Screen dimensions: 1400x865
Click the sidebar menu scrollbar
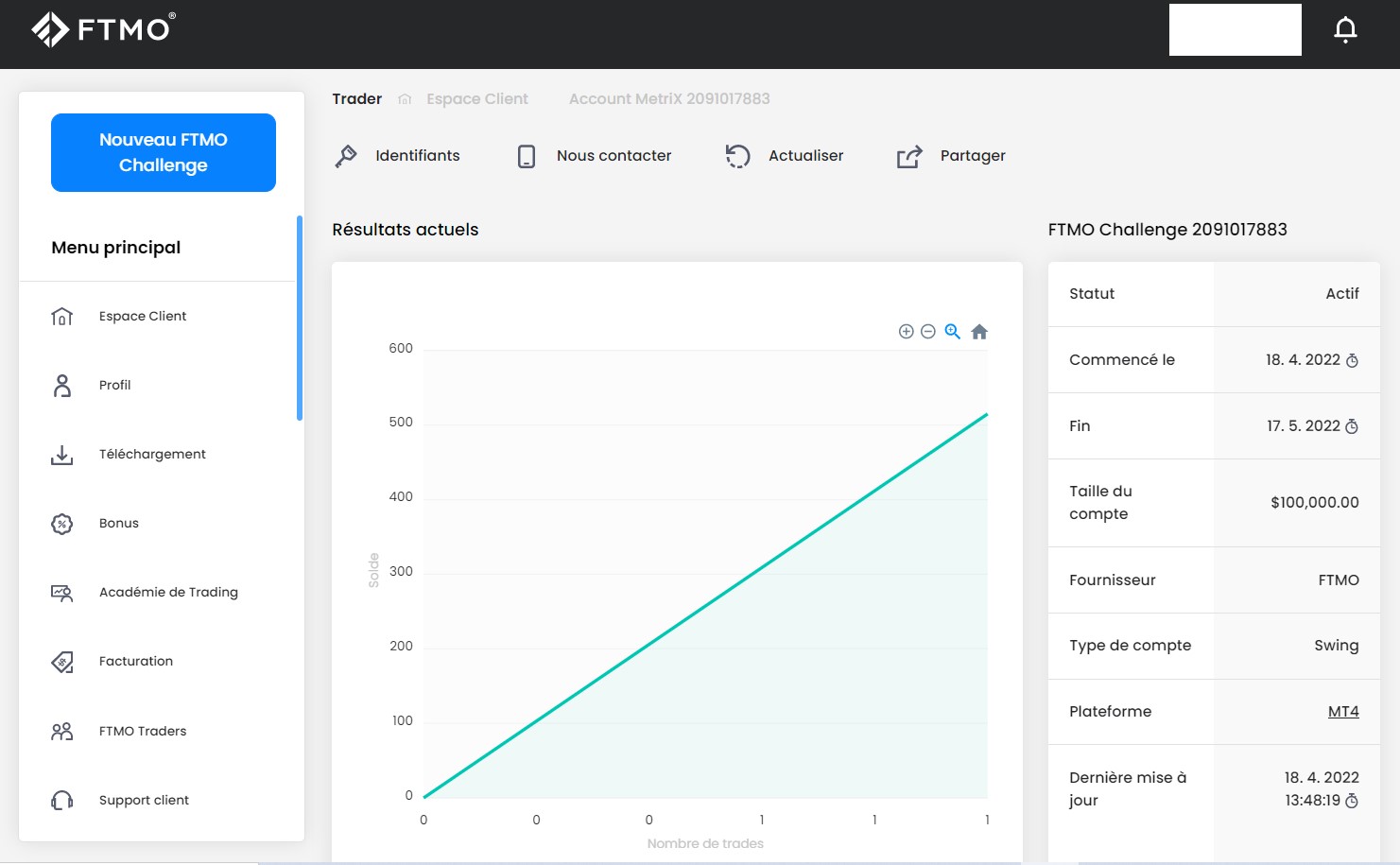click(x=300, y=318)
